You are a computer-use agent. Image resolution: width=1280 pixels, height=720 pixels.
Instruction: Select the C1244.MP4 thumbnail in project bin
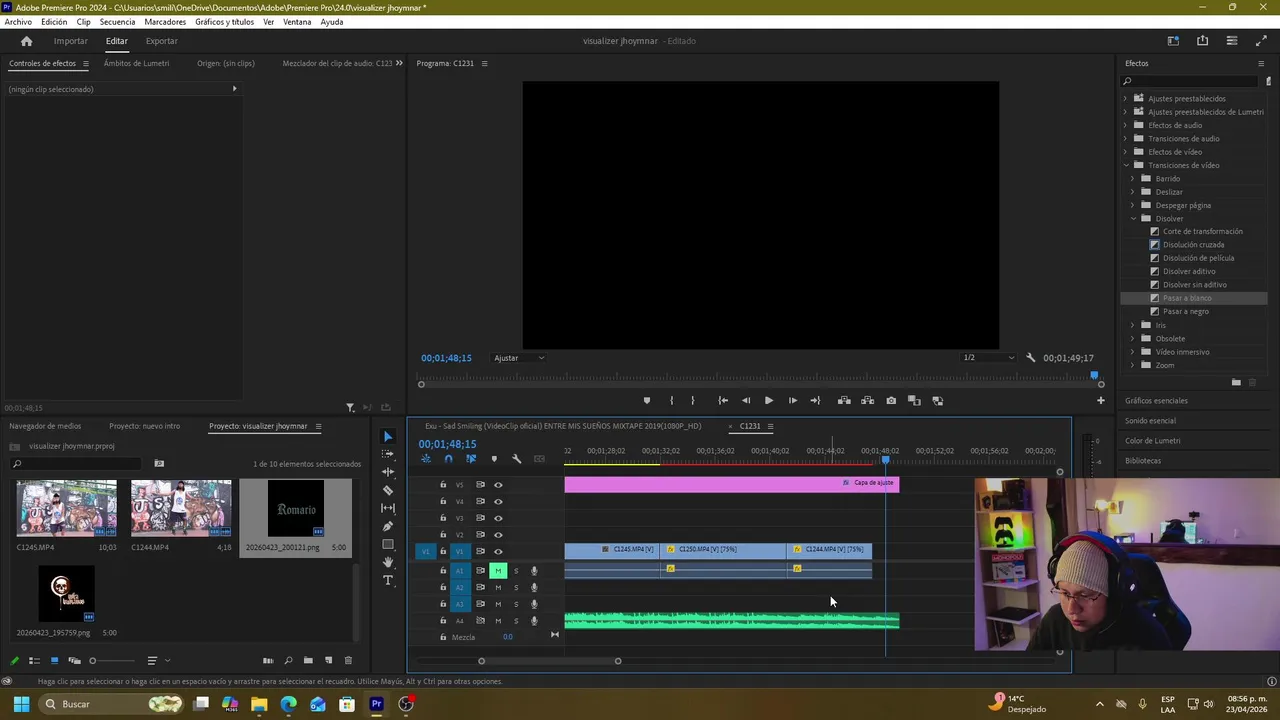tap(181, 508)
